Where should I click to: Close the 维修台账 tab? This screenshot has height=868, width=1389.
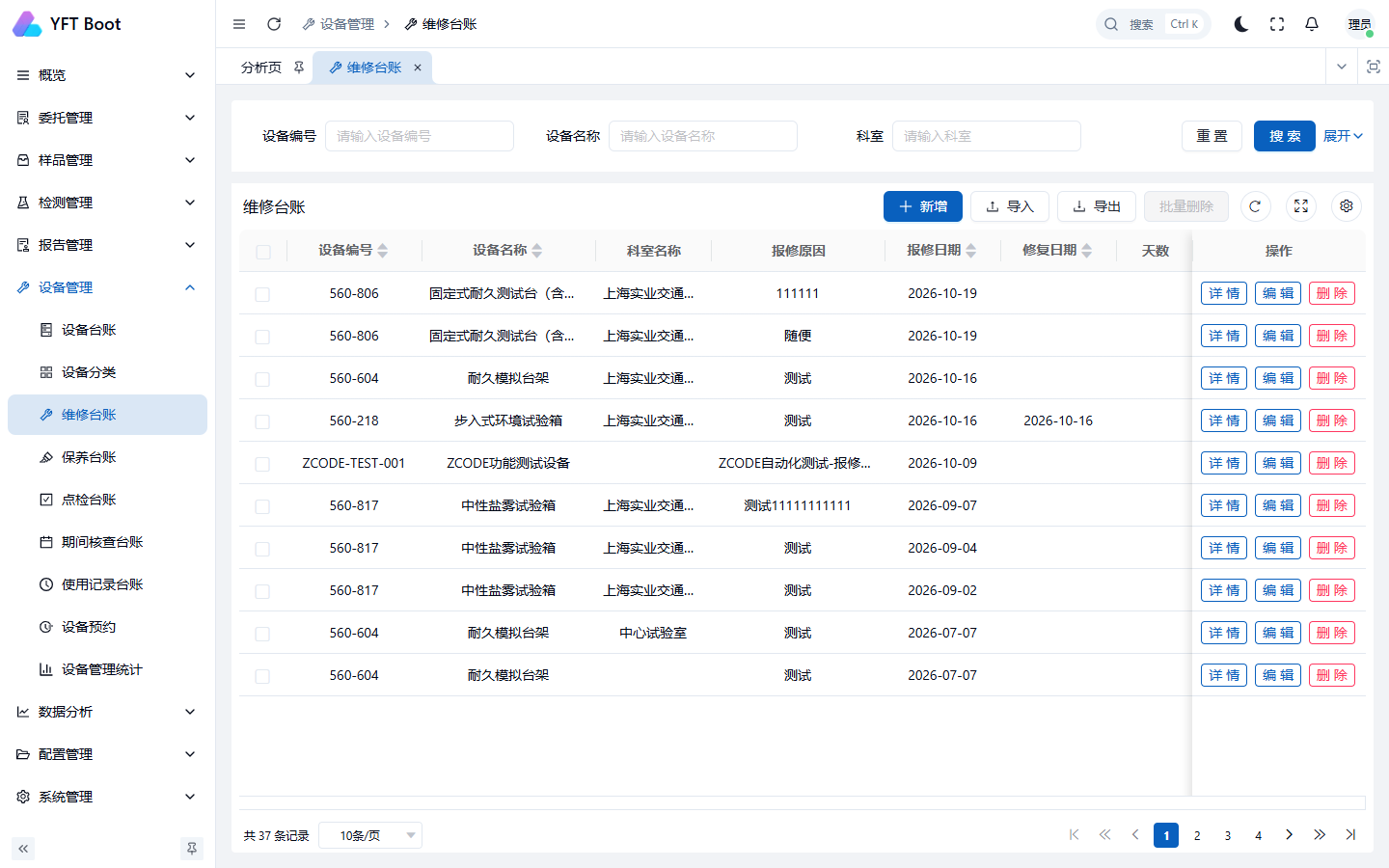point(418,68)
